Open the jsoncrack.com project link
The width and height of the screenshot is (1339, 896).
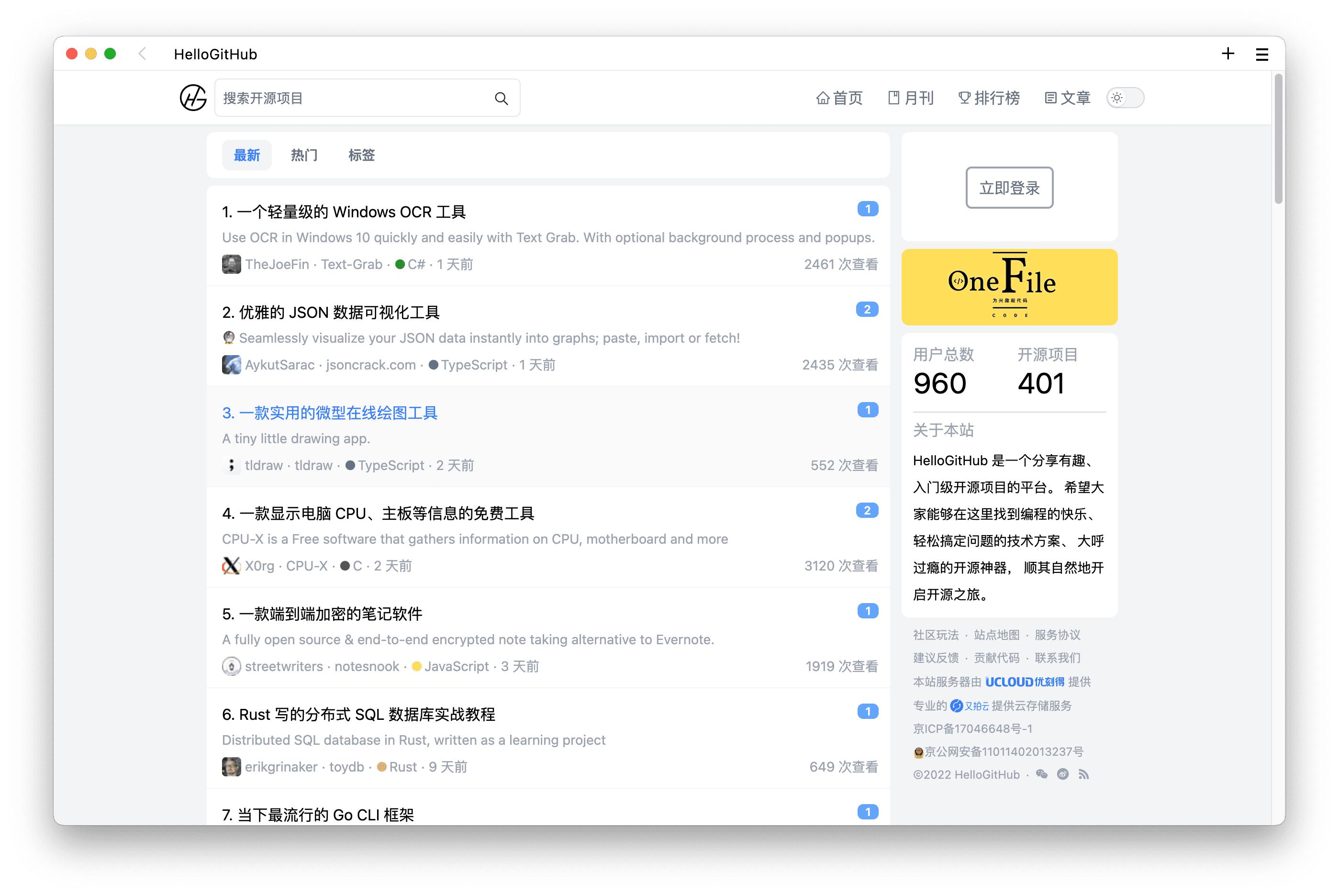pos(370,365)
